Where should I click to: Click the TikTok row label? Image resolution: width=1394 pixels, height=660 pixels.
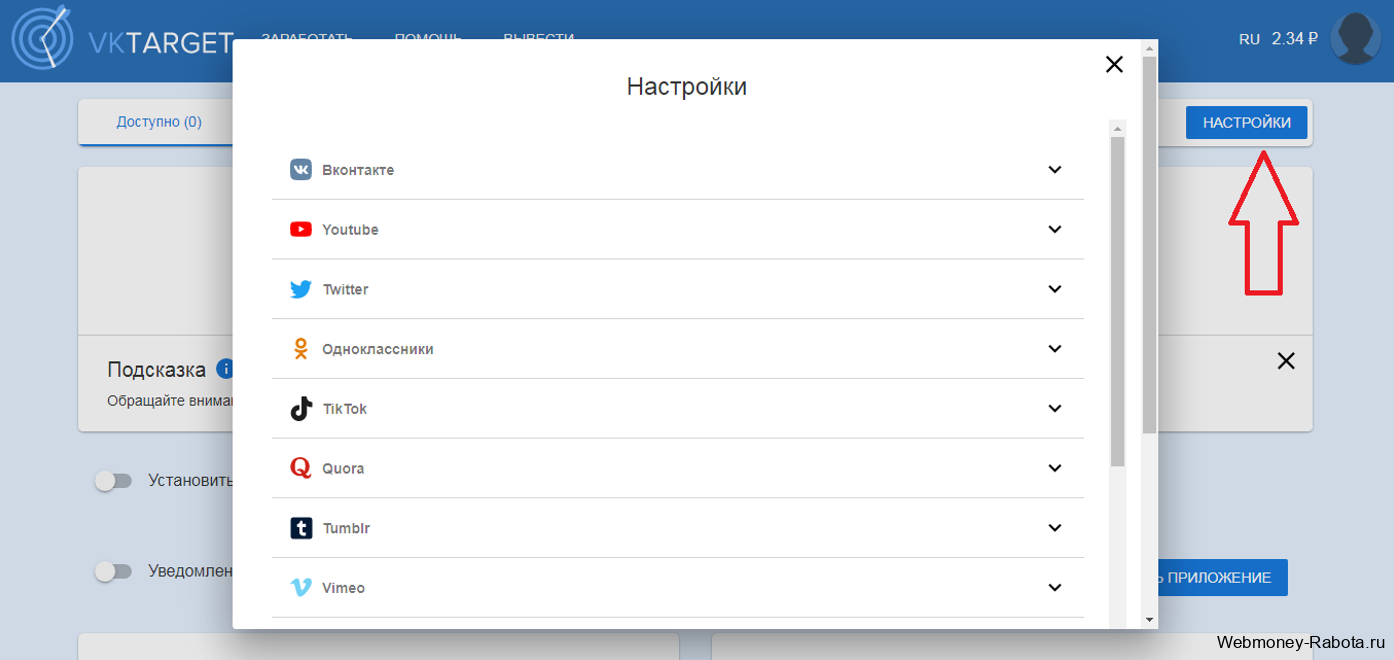tap(344, 408)
